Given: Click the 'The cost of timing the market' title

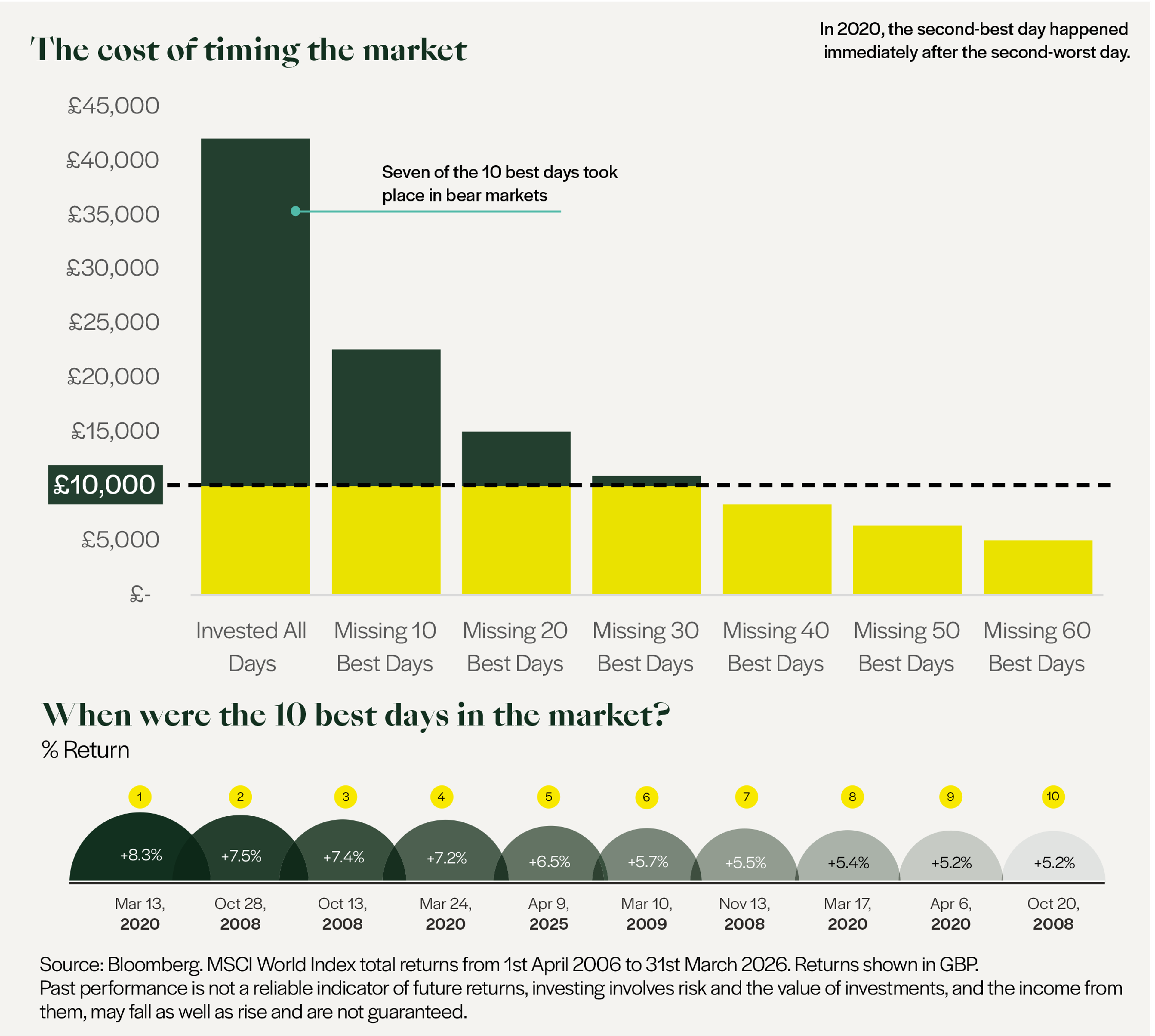Looking at the screenshot, I should tap(249, 50).
